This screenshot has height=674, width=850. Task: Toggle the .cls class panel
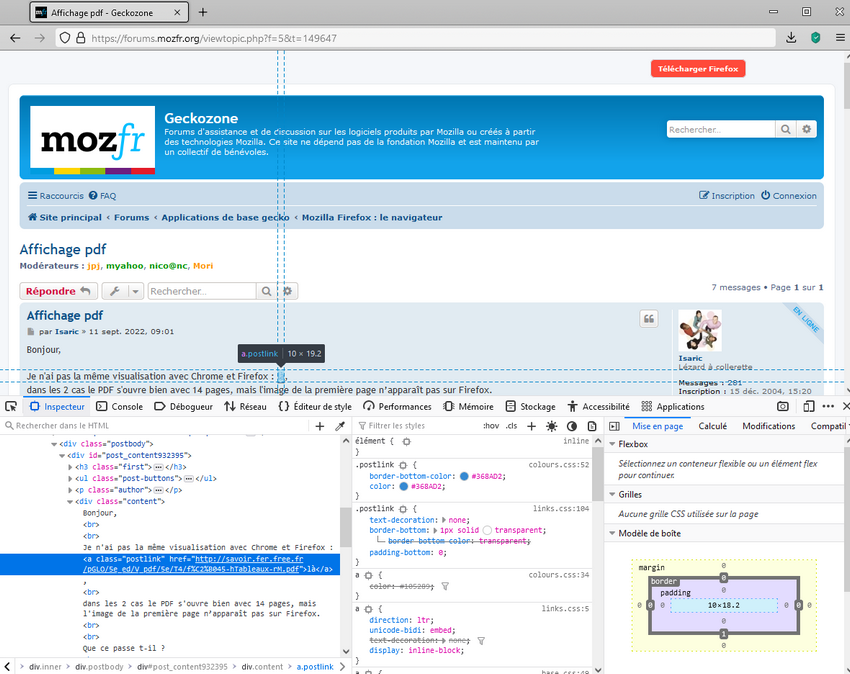[511, 426]
